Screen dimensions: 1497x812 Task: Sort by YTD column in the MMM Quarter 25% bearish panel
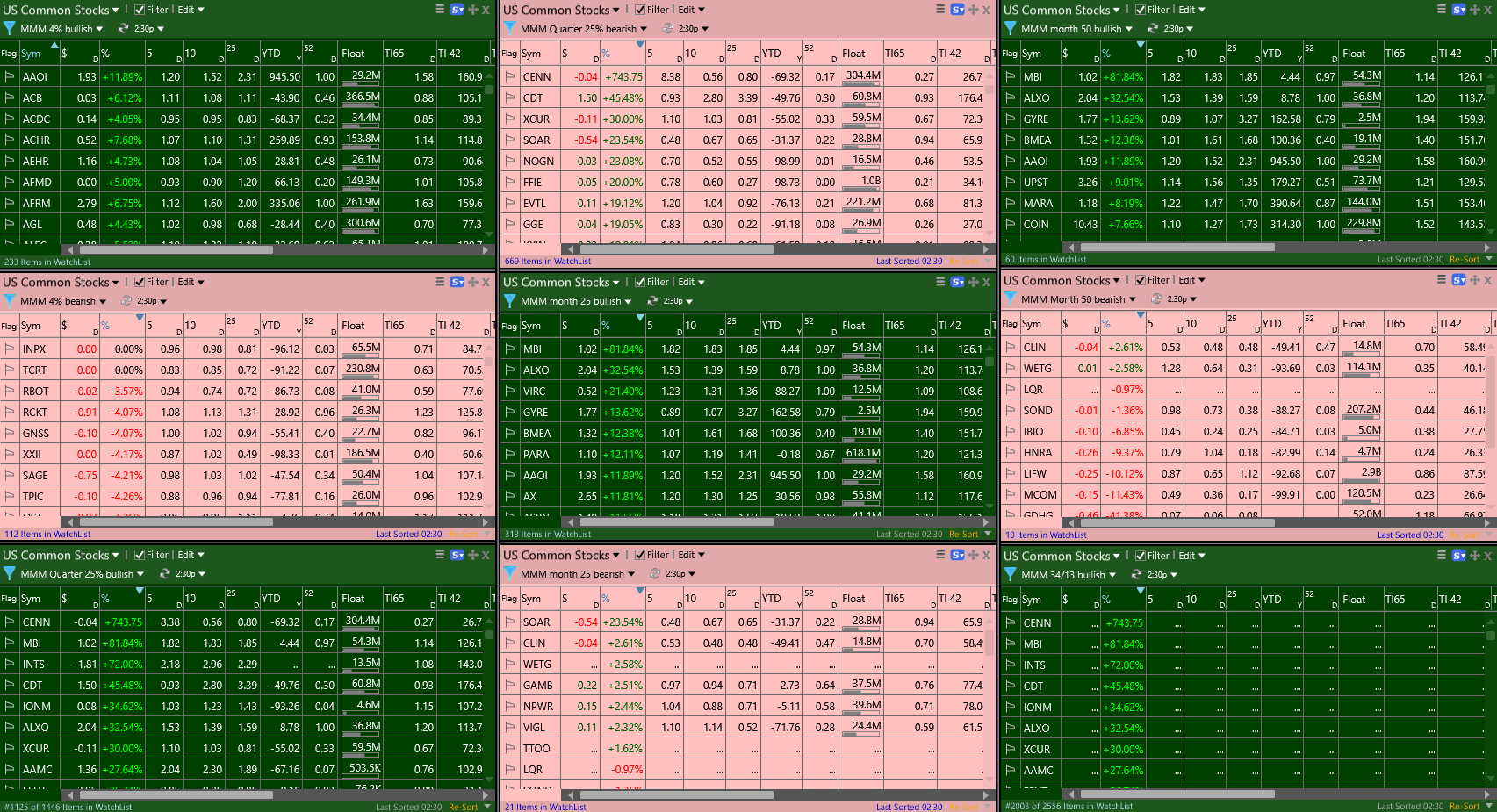pos(772,54)
